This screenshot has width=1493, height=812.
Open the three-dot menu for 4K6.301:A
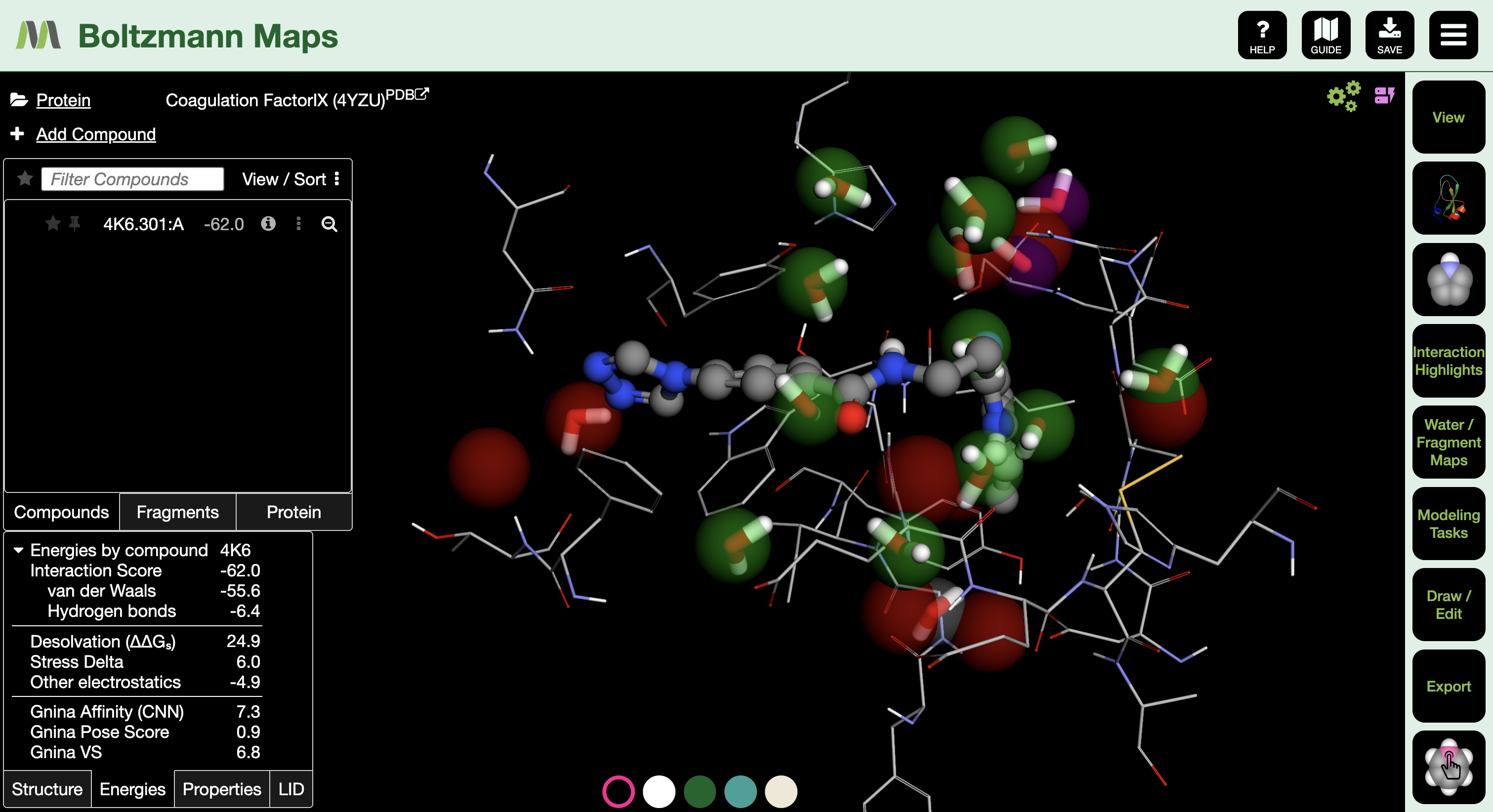tap(298, 224)
